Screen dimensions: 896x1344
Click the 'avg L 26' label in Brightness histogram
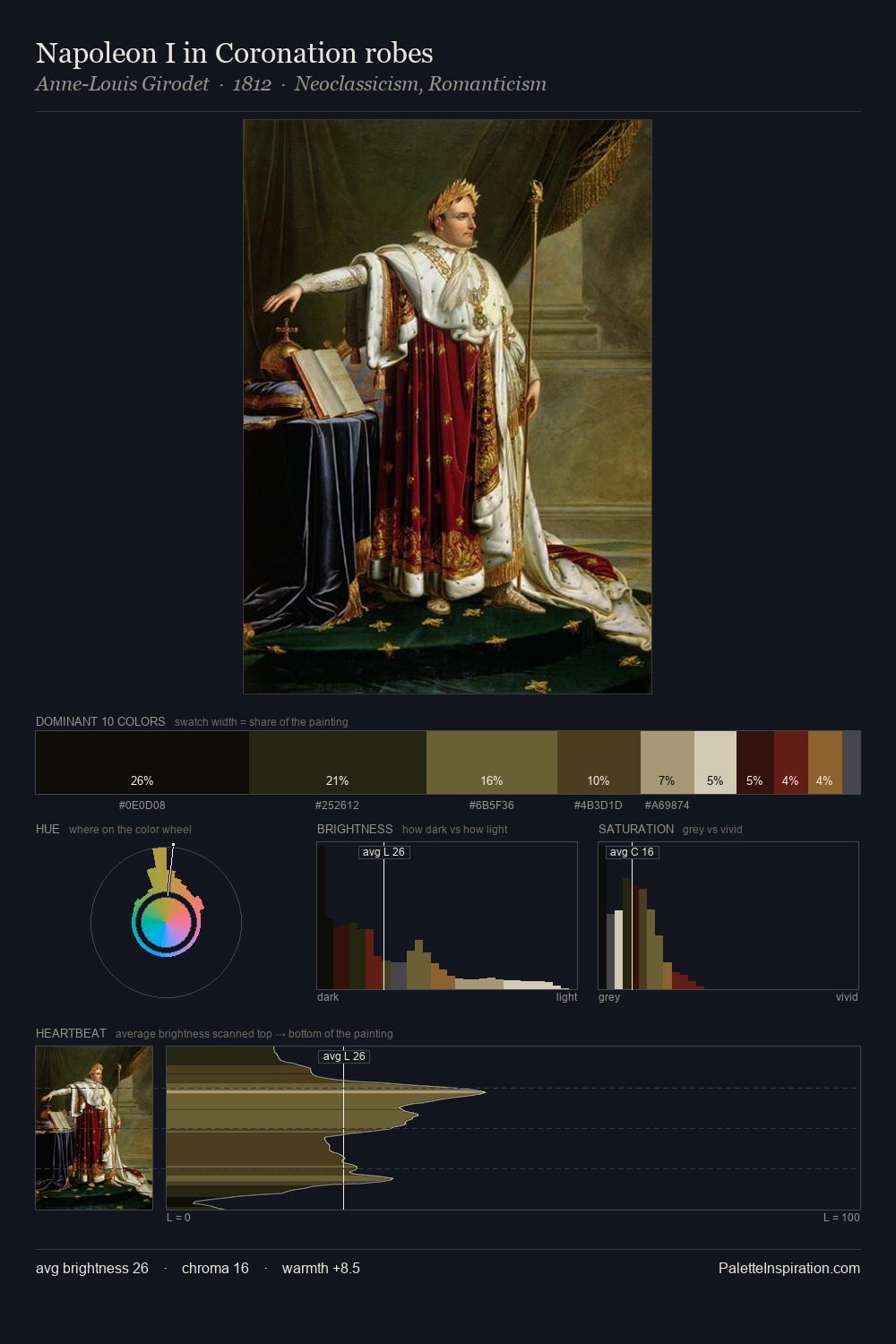pyautogui.click(x=383, y=852)
